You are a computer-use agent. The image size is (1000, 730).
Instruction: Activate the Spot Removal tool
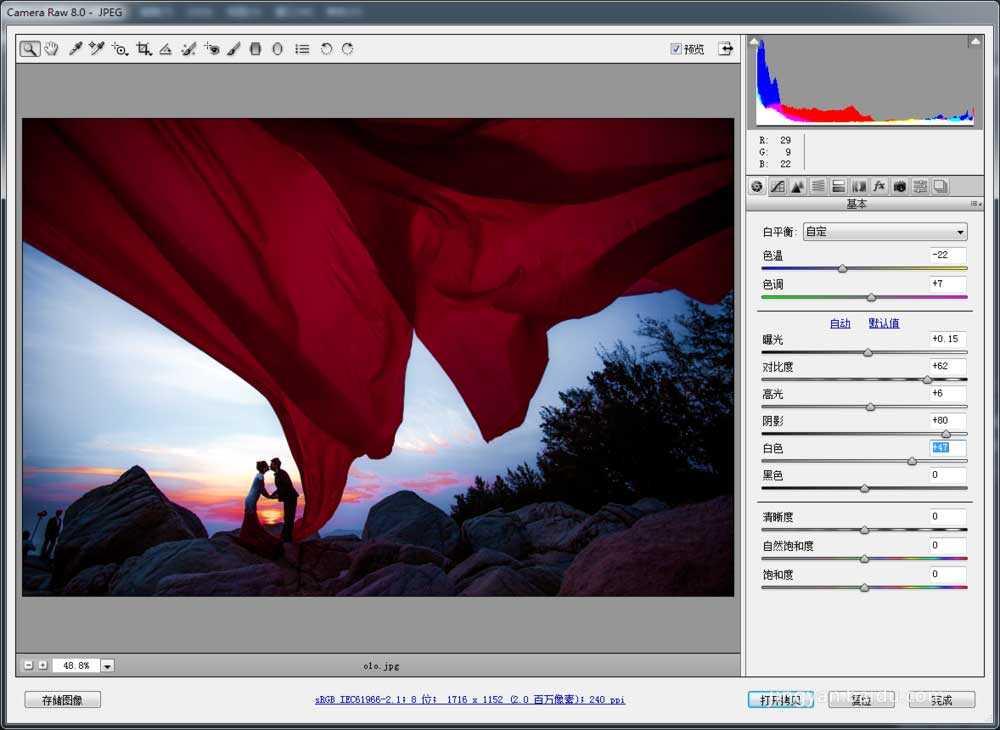coord(188,48)
